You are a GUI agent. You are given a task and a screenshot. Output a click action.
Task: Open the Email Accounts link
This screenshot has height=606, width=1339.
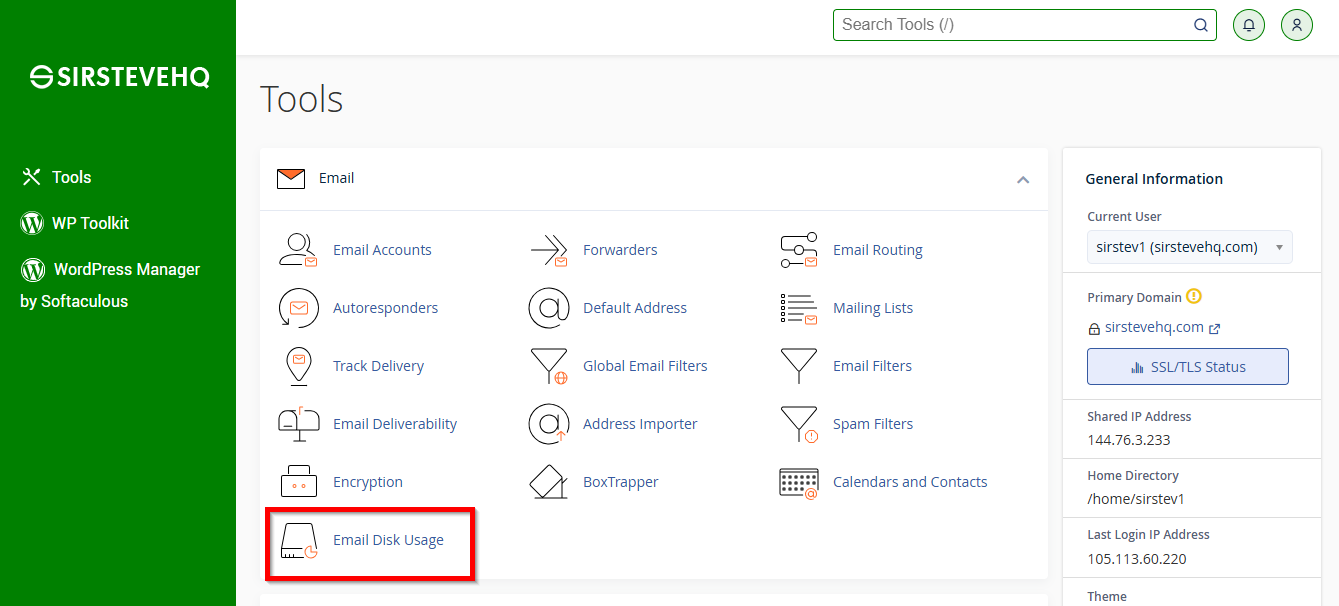(382, 250)
